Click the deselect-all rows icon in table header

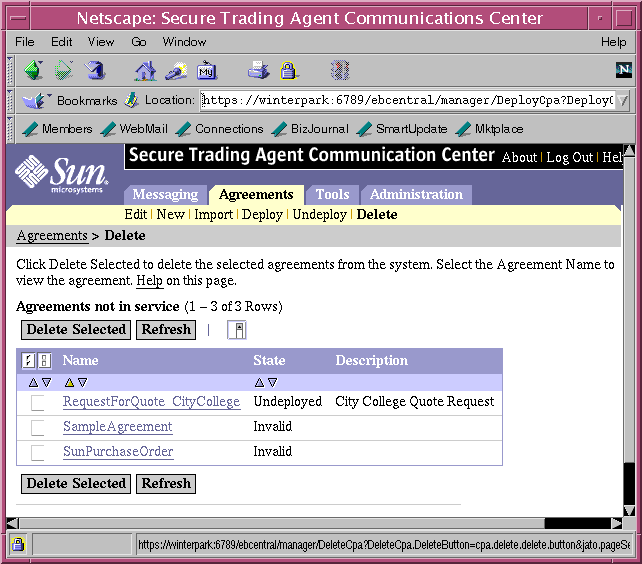click(44, 360)
